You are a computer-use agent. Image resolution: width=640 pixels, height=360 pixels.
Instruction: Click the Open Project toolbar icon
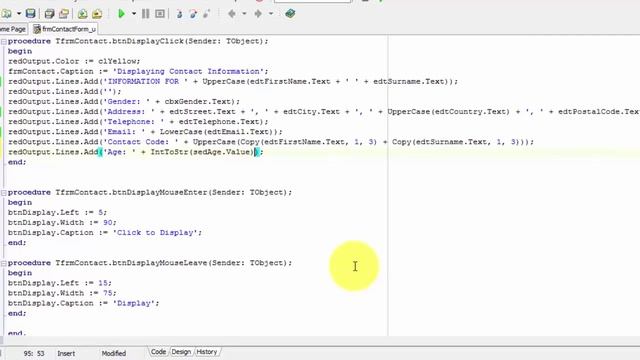click(x=64, y=14)
